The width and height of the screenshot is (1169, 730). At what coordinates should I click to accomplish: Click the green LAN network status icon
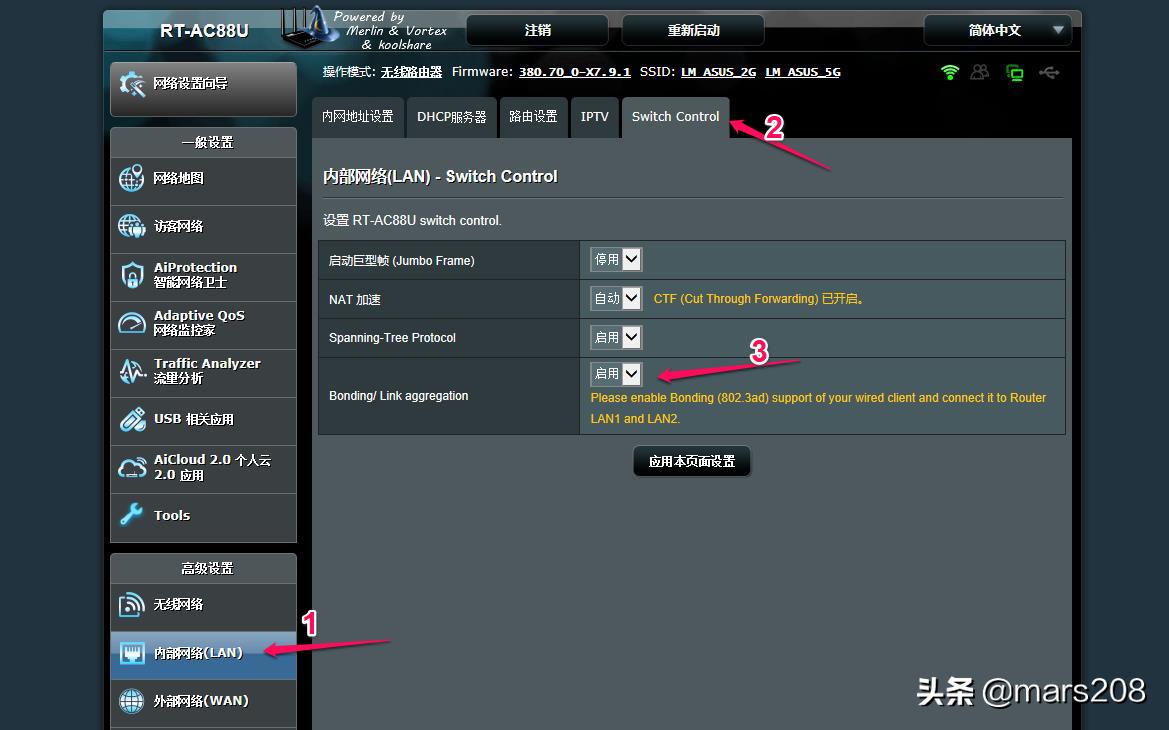click(1015, 73)
